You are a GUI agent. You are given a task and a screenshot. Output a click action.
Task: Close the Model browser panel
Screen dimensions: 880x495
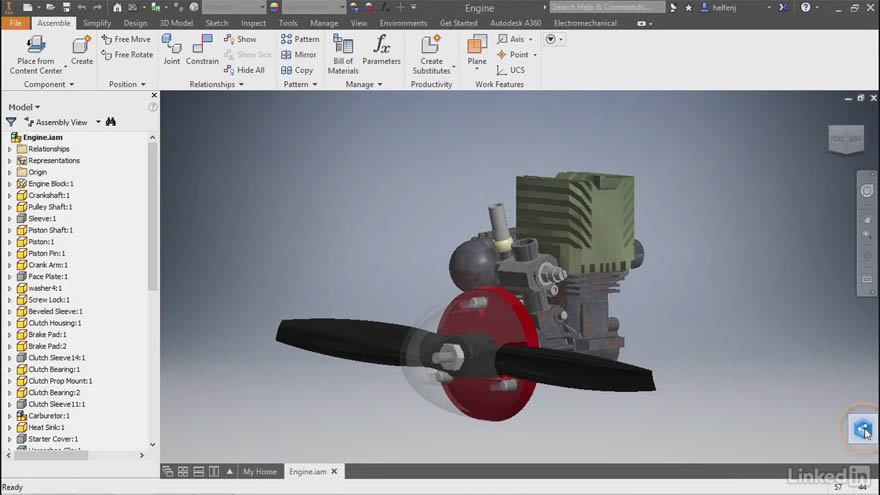[154, 95]
